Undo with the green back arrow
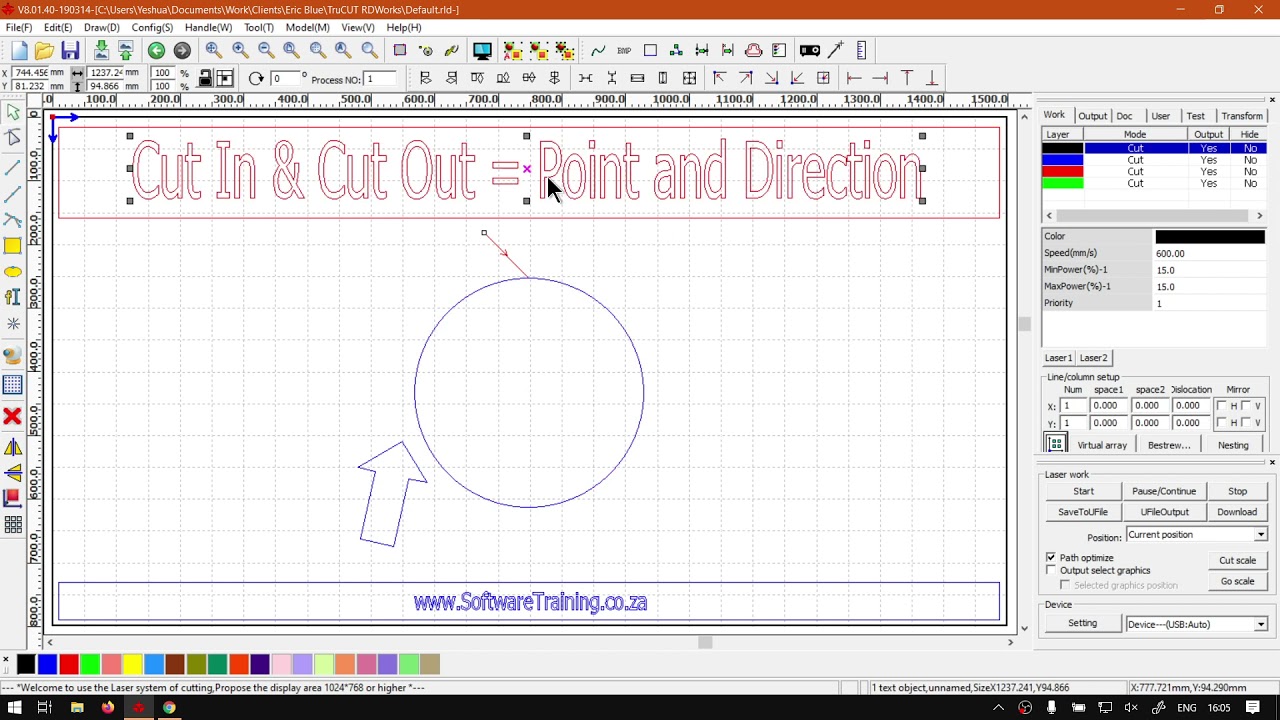The image size is (1280, 720). tap(156, 50)
